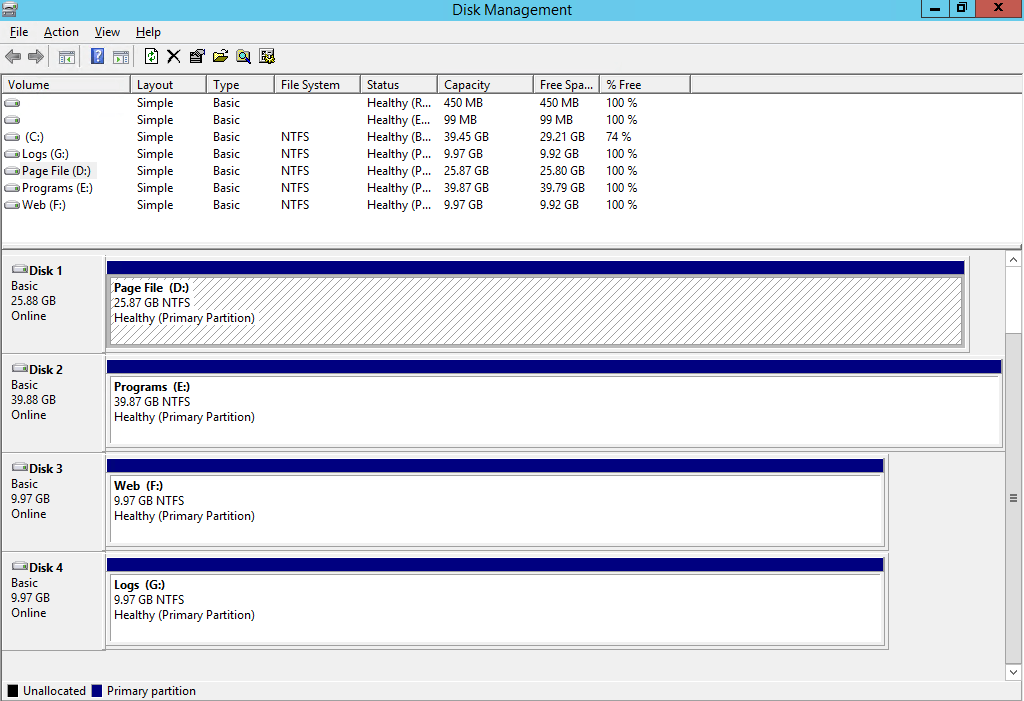
Task: Click the Back navigation arrow
Action: (12, 56)
